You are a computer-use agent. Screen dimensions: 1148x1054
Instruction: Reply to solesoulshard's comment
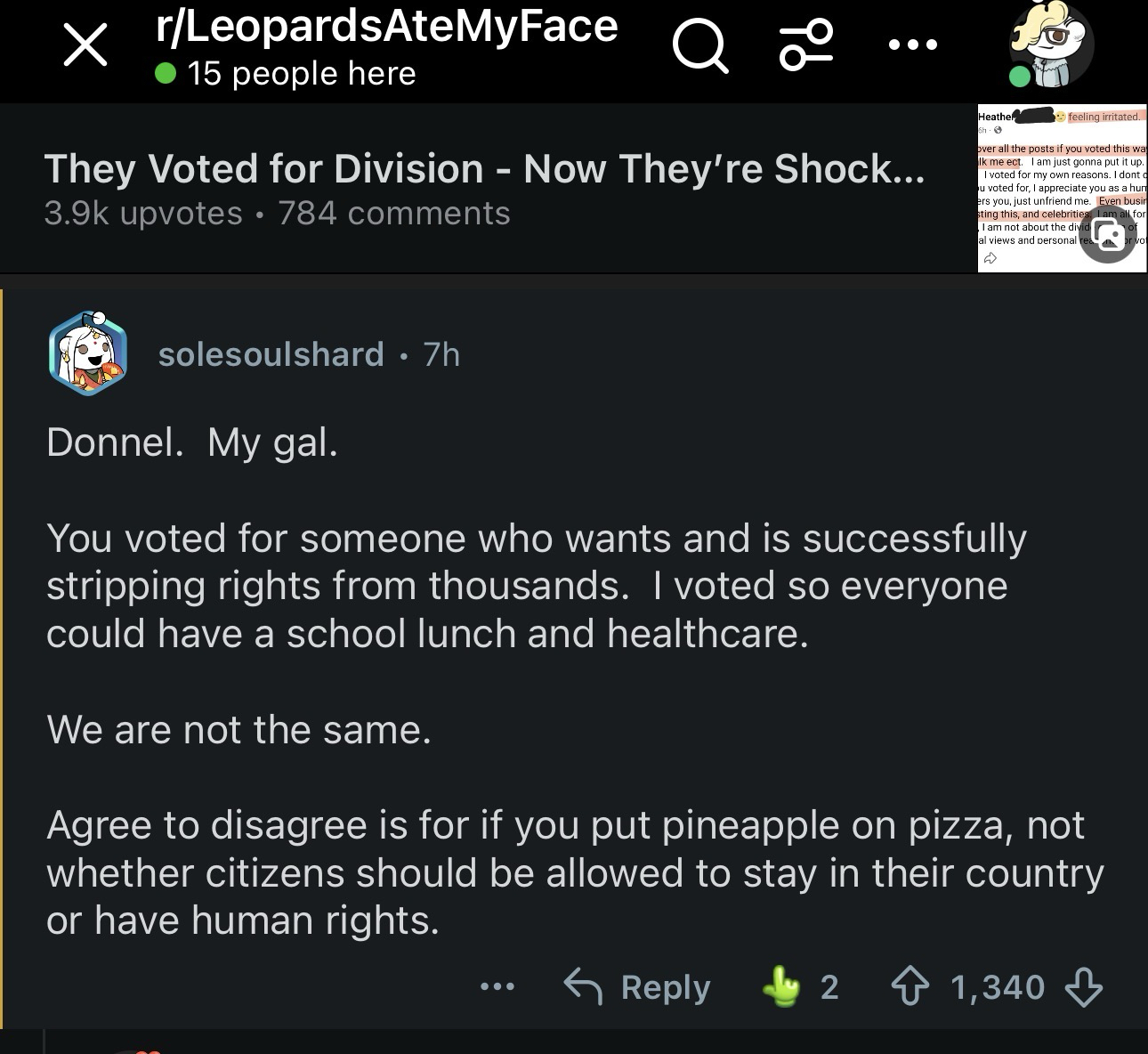tap(638, 986)
